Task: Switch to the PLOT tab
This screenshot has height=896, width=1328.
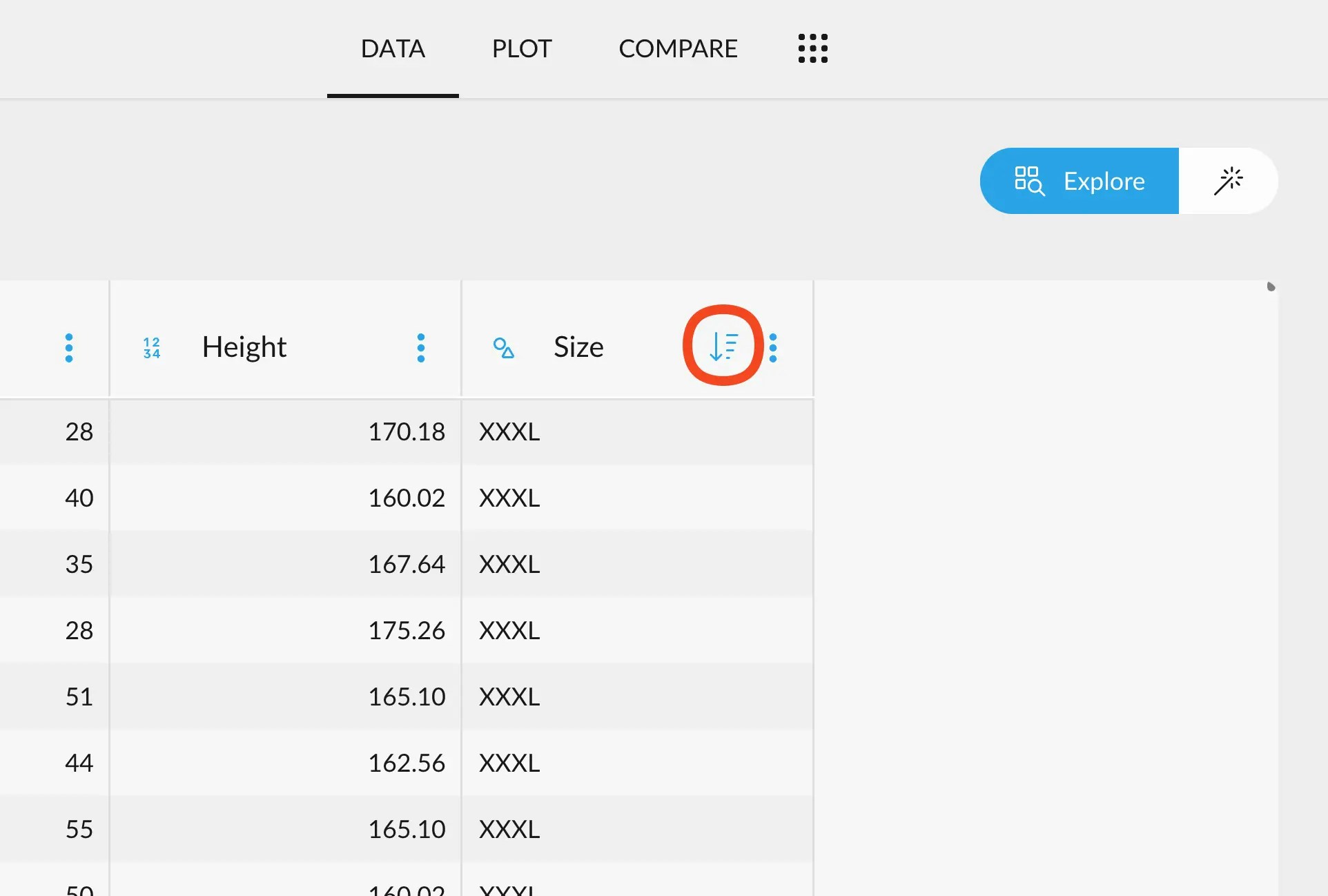Action: pos(521,48)
